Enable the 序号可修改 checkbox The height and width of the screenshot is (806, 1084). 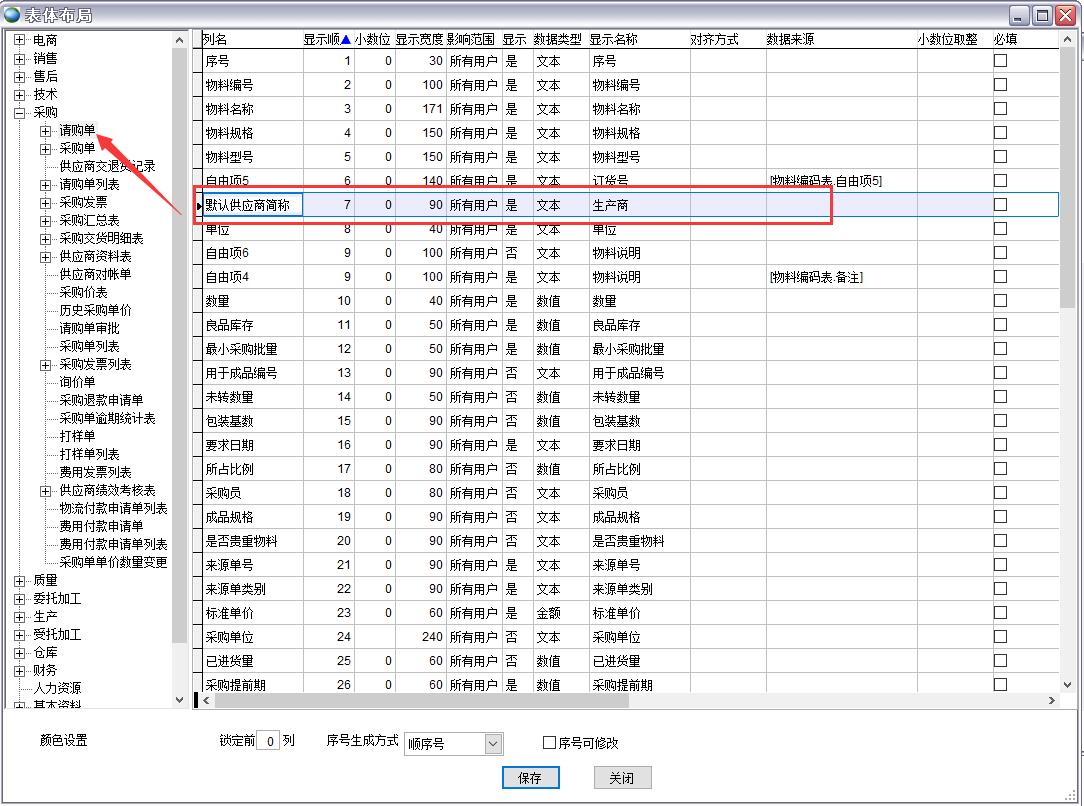coord(549,743)
